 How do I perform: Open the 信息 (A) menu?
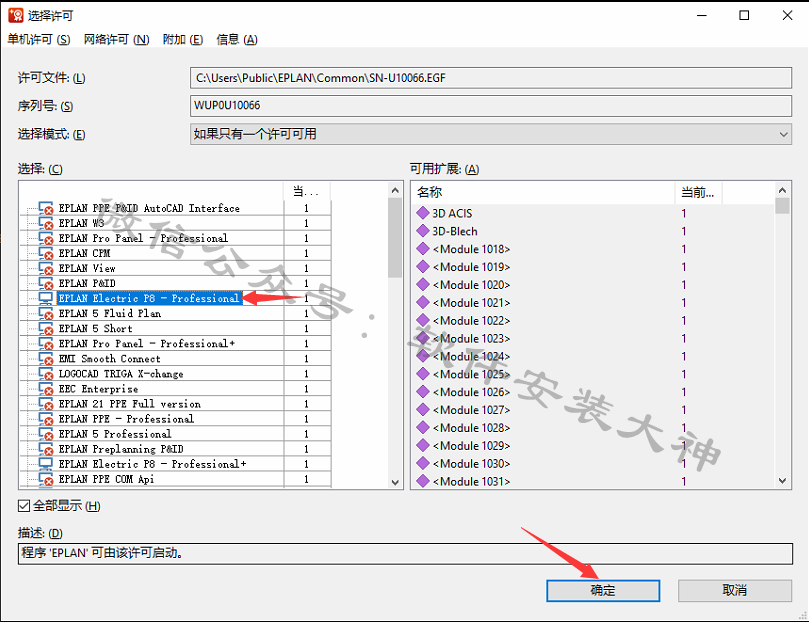tap(237, 39)
